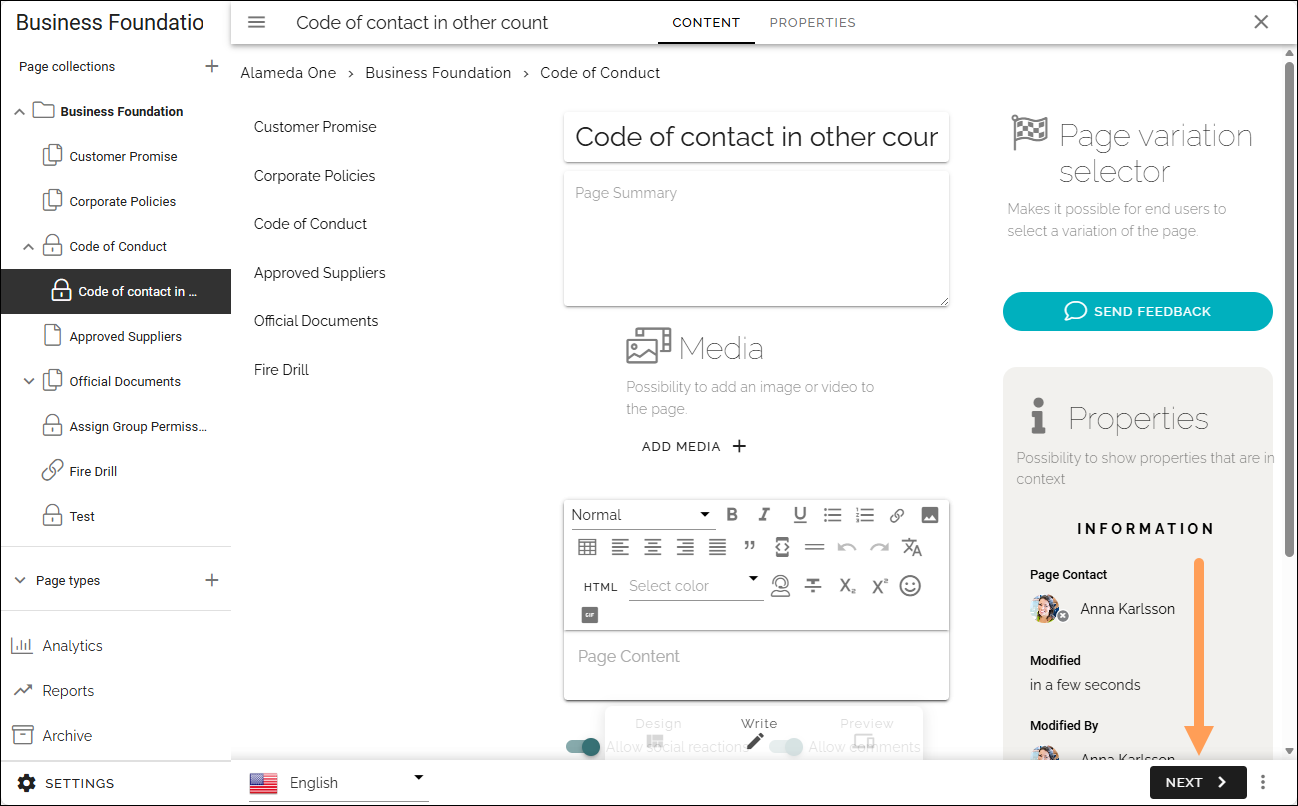Open the emoji picker
The height and width of the screenshot is (806, 1298).
click(910, 586)
